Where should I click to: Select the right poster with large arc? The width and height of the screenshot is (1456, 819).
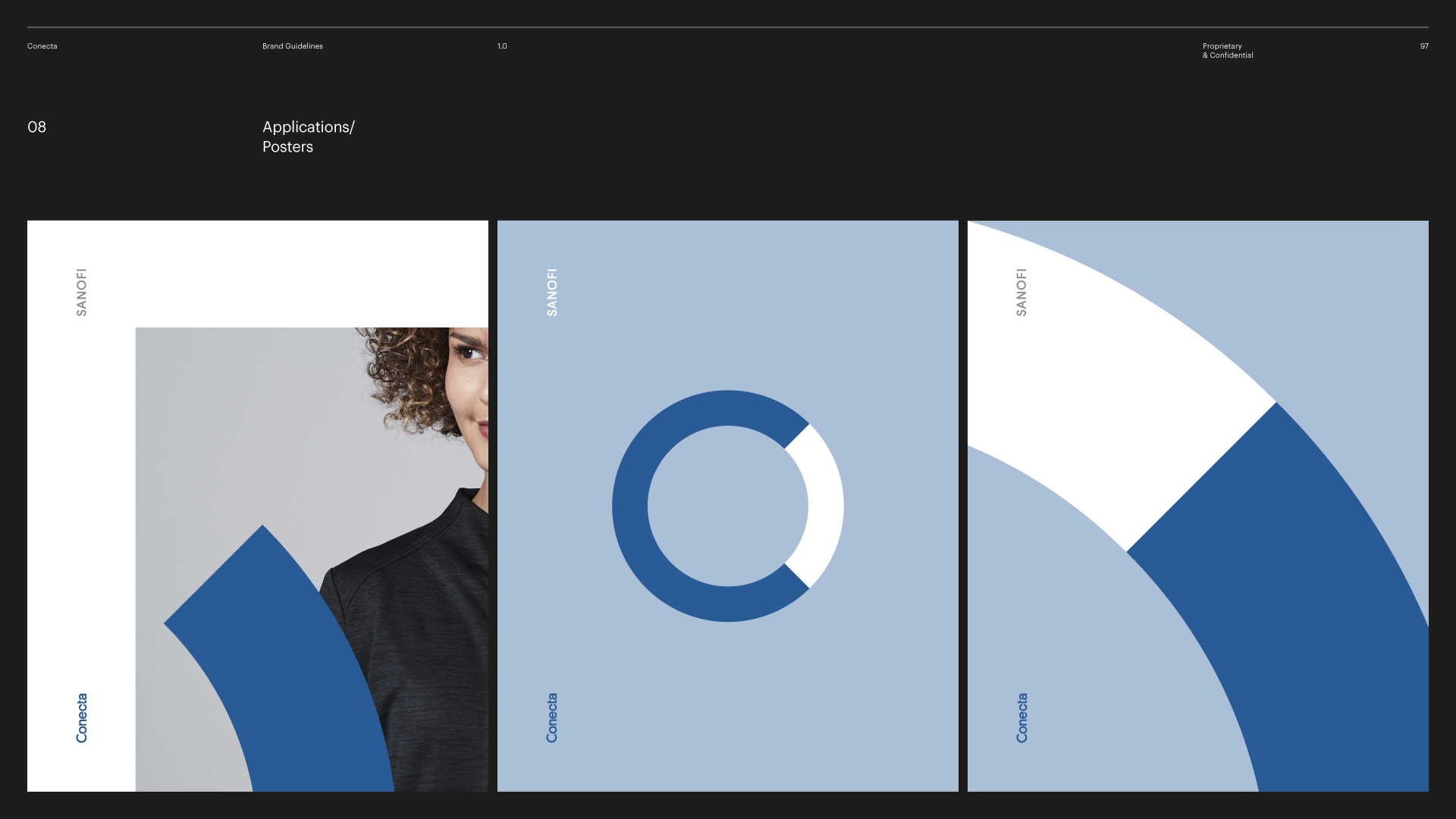click(x=1198, y=506)
